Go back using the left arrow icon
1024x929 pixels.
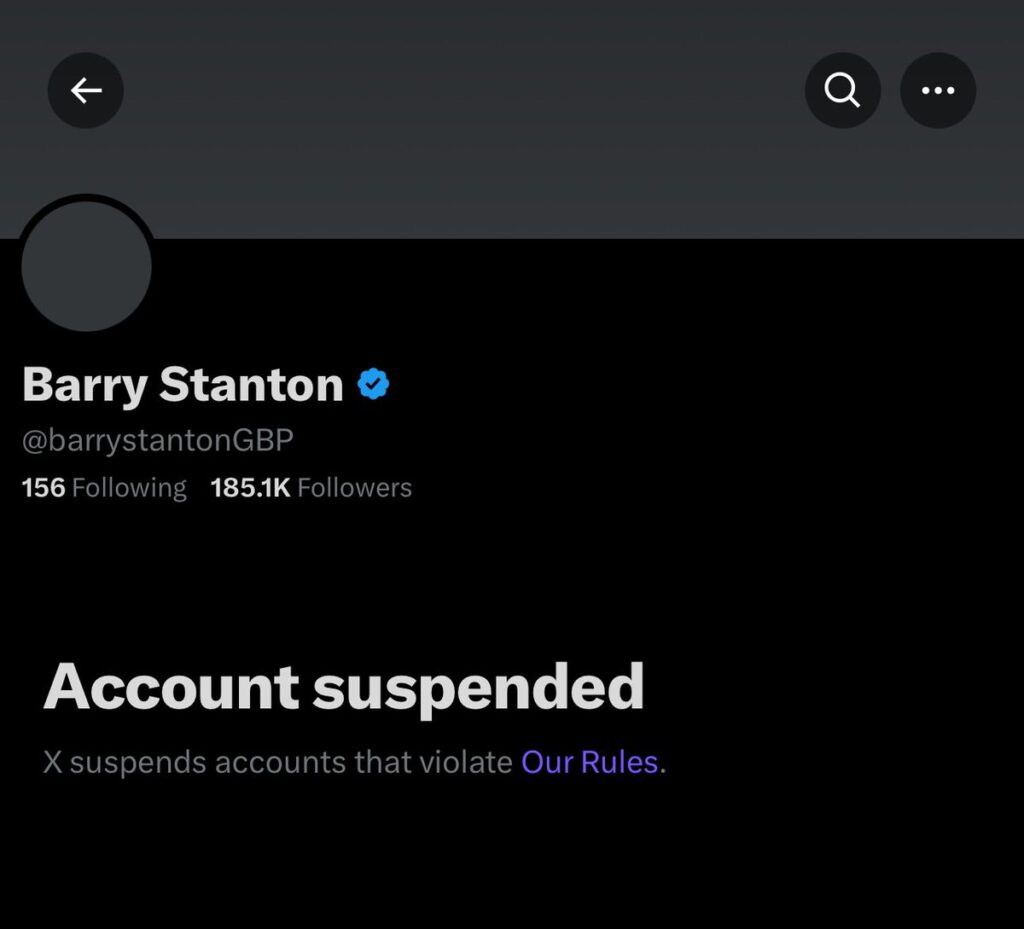click(x=86, y=90)
